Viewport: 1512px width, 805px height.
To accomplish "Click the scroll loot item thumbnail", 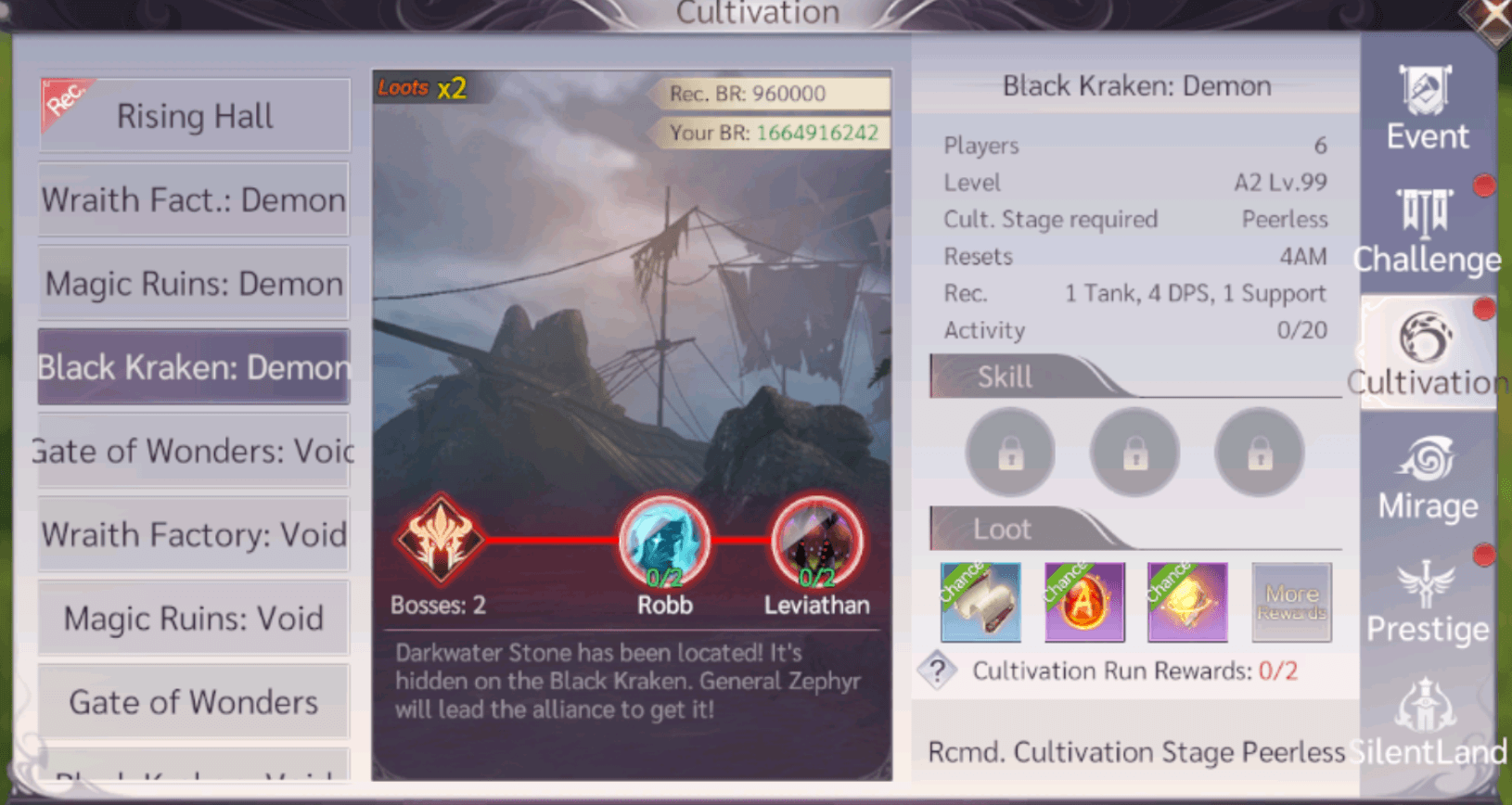I will click(980, 603).
